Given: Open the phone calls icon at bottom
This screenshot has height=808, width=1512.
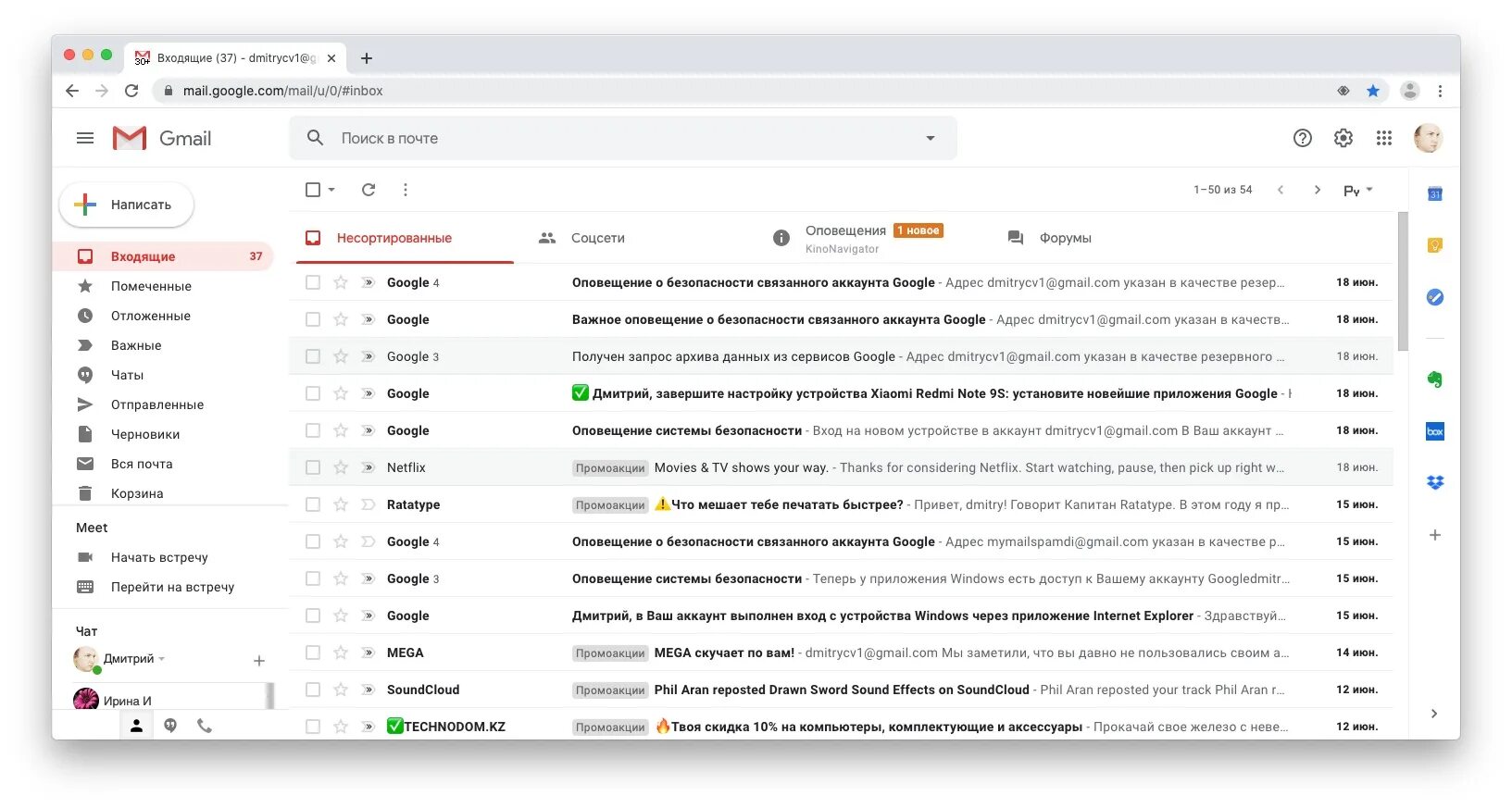Looking at the screenshot, I should tap(205, 727).
